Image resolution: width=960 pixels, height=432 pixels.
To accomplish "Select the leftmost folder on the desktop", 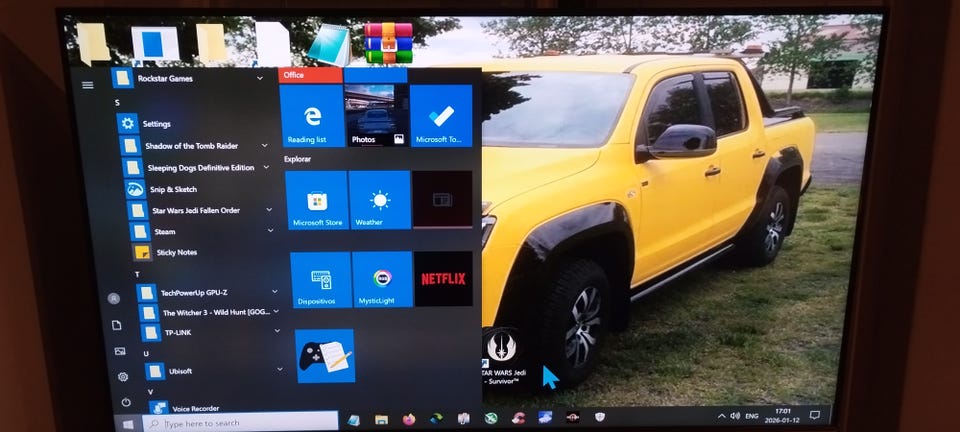I will click(x=94, y=43).
